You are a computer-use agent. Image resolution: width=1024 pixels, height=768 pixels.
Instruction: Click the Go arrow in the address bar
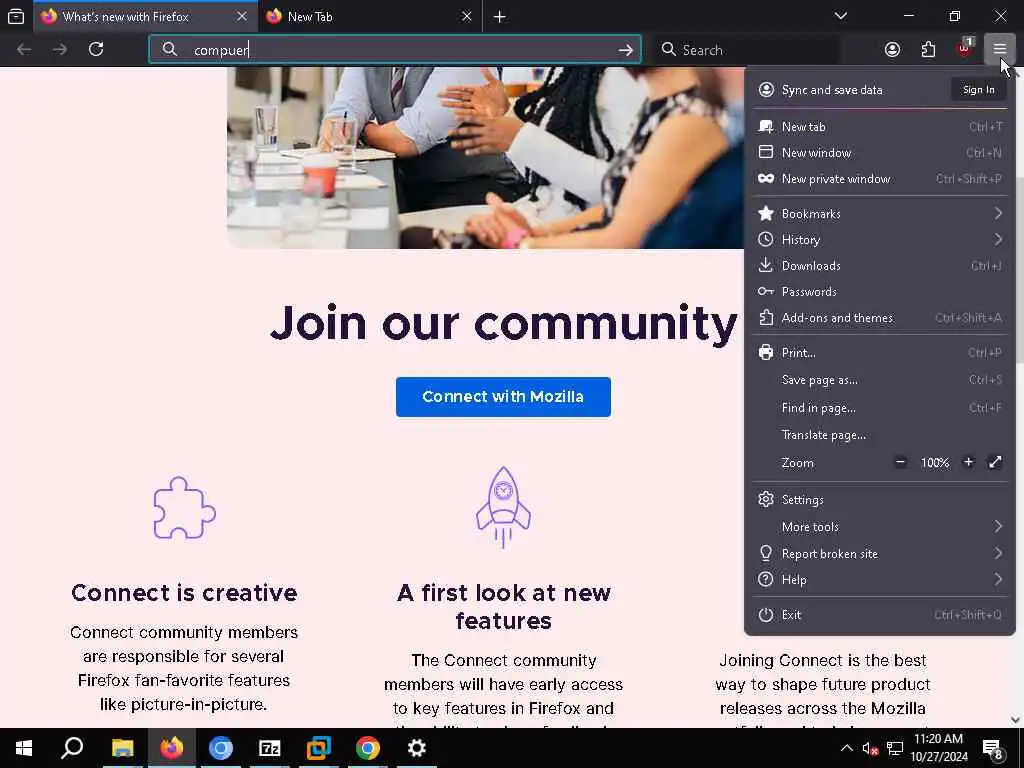click(625, 50)
